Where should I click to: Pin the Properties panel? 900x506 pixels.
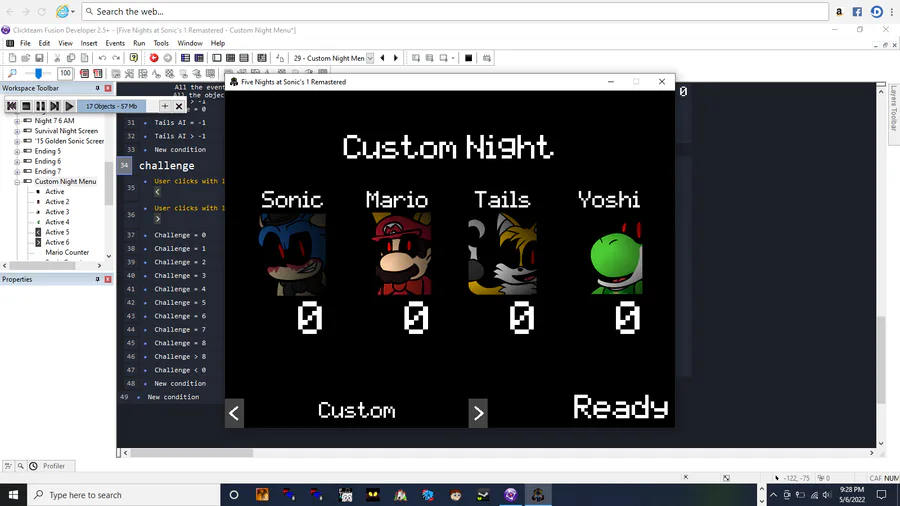pyautogui.click(x=98, y=279)
